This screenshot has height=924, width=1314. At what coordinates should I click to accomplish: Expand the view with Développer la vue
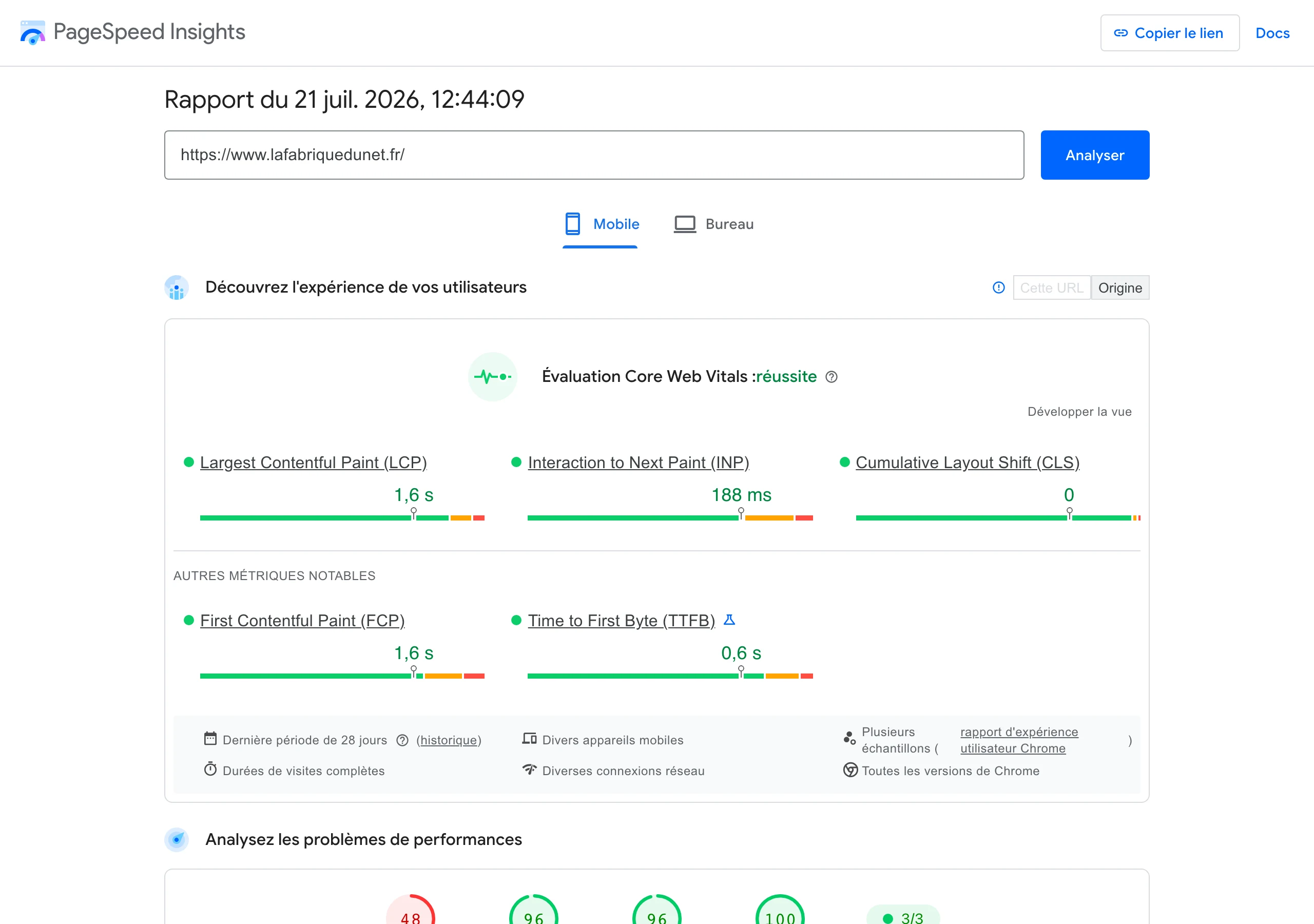click(1079, 412)
